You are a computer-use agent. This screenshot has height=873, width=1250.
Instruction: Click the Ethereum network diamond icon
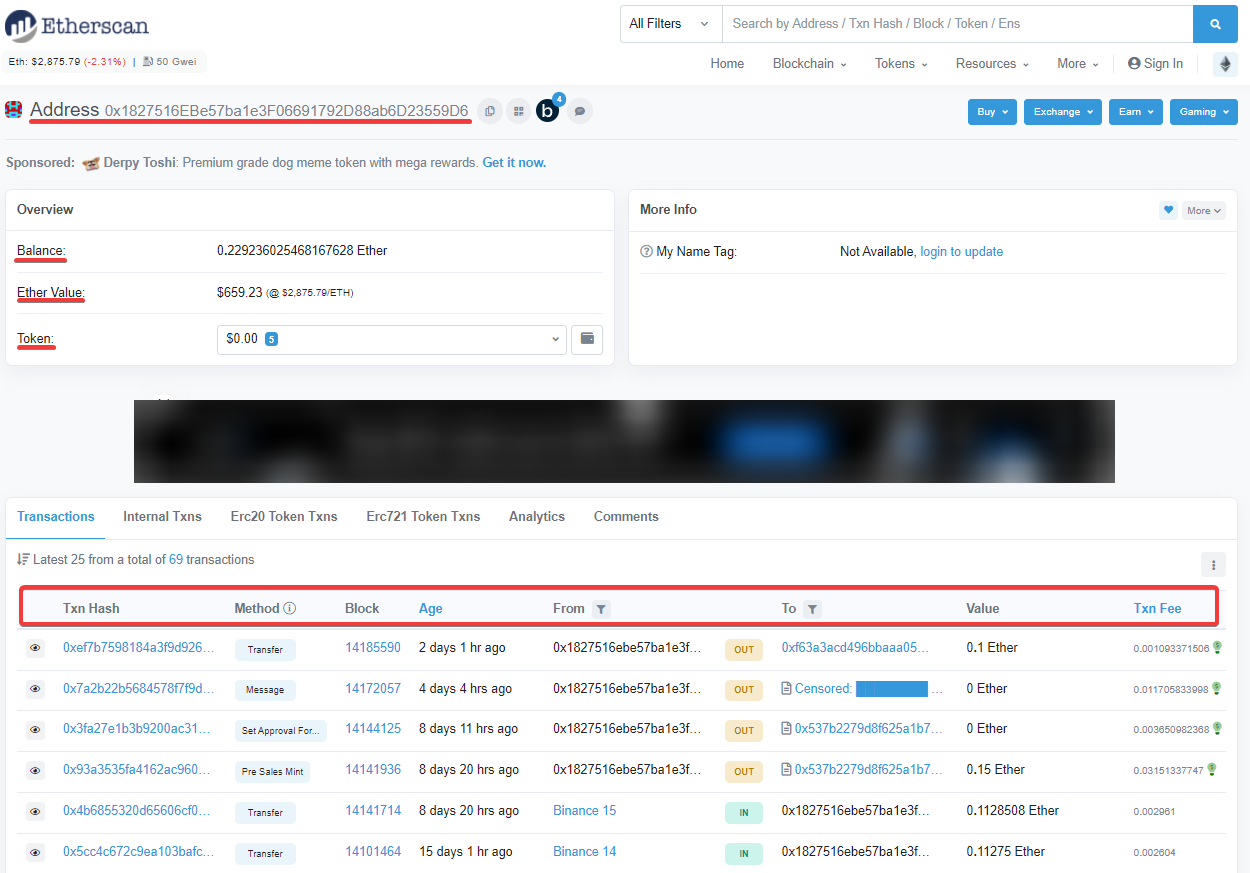pos(1225,64)
